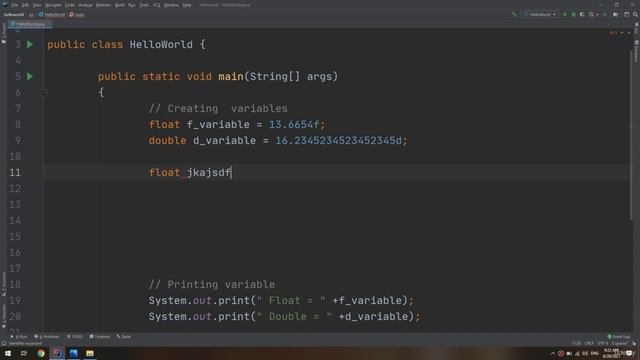This screenshot has height=360, width=640.
Task: Open Google Chrome from the taskbar
Action: coord(40,353)
